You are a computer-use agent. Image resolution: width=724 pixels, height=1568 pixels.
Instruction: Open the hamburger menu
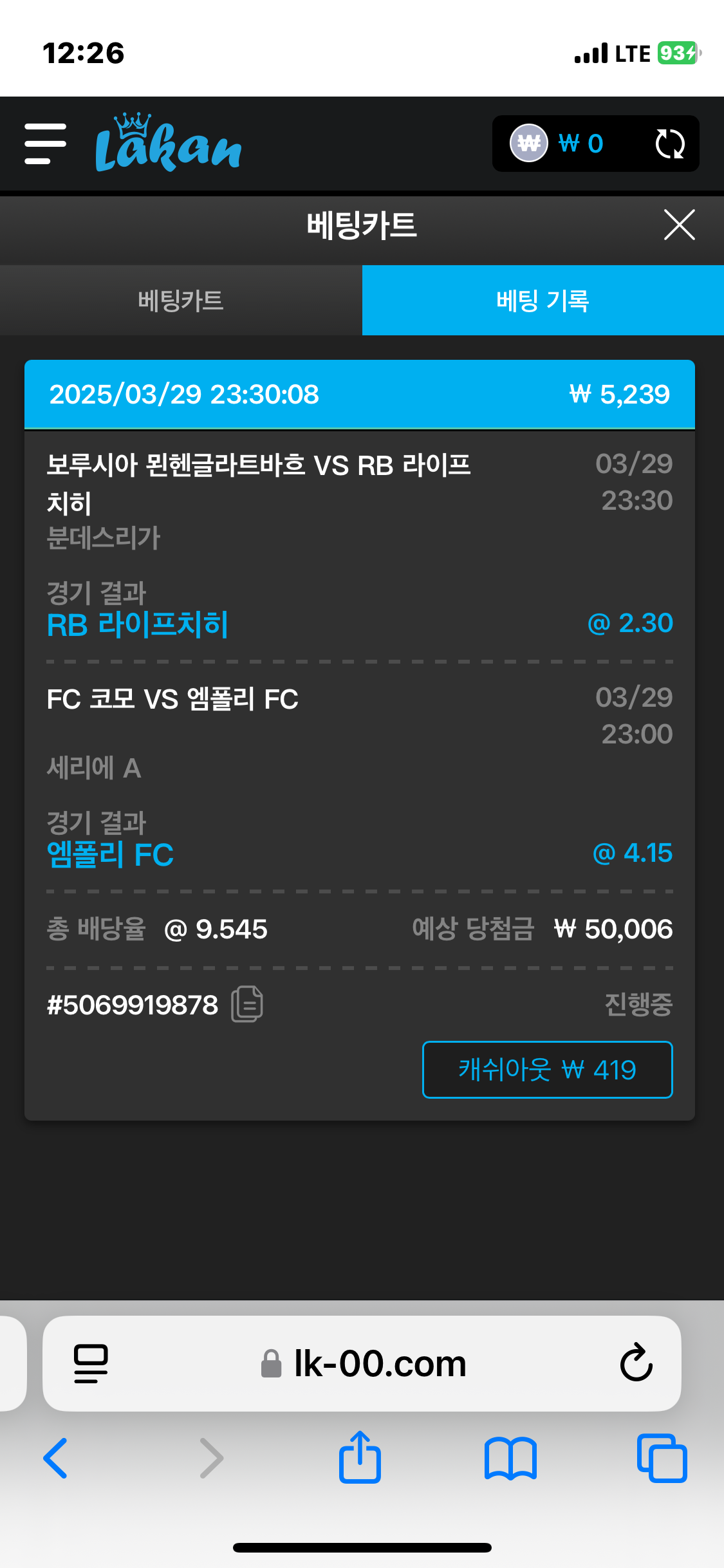45,144
